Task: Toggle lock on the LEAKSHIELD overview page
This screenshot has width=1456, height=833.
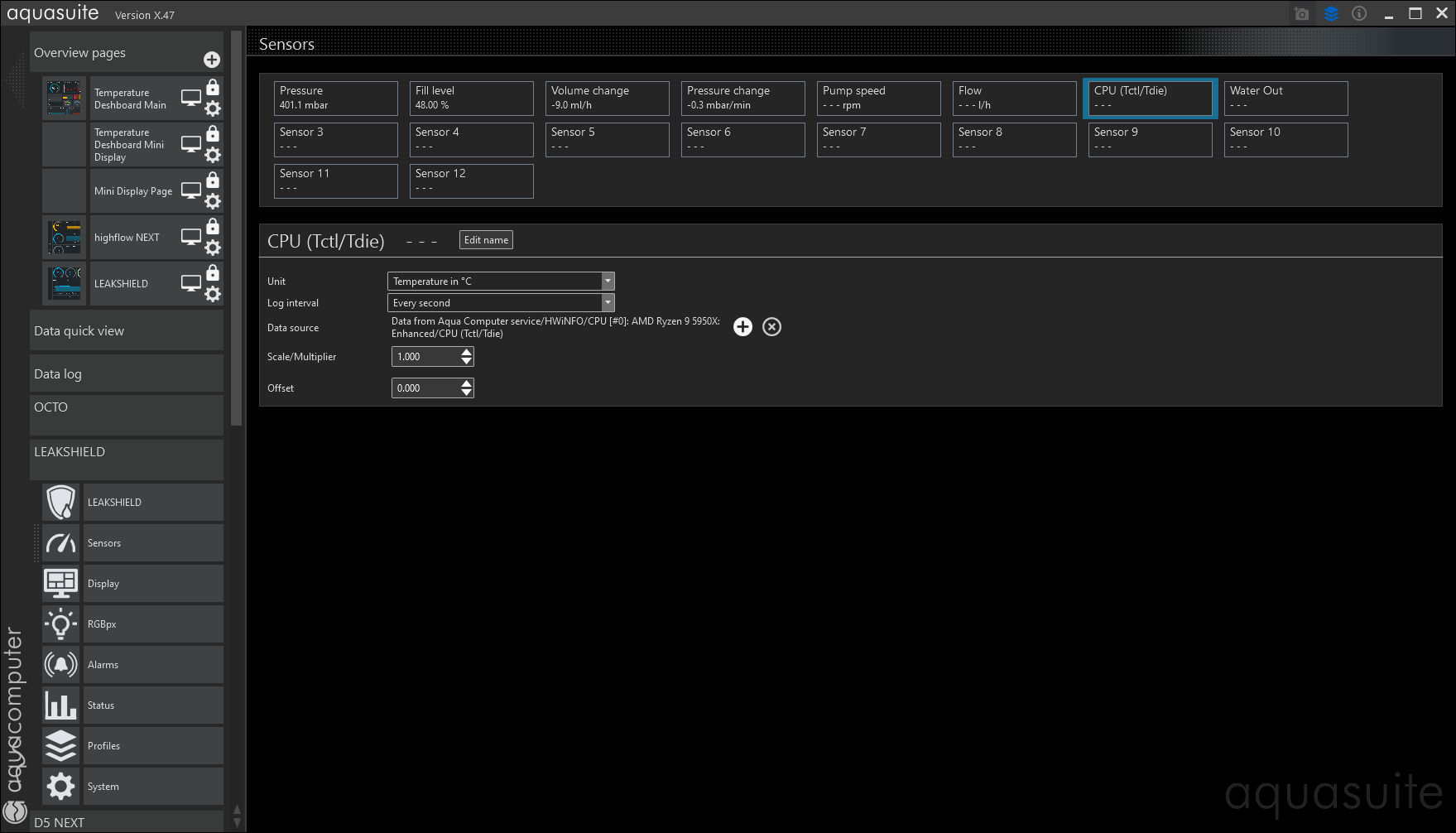Action: pyautogui.click(x=213, y=273)
